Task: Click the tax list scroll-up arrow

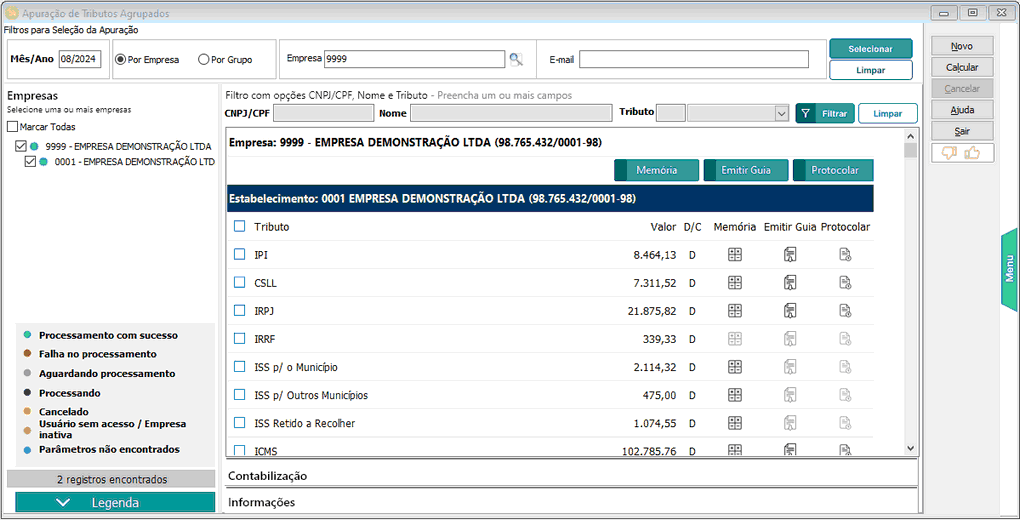Action: click(x=910, y=136)
